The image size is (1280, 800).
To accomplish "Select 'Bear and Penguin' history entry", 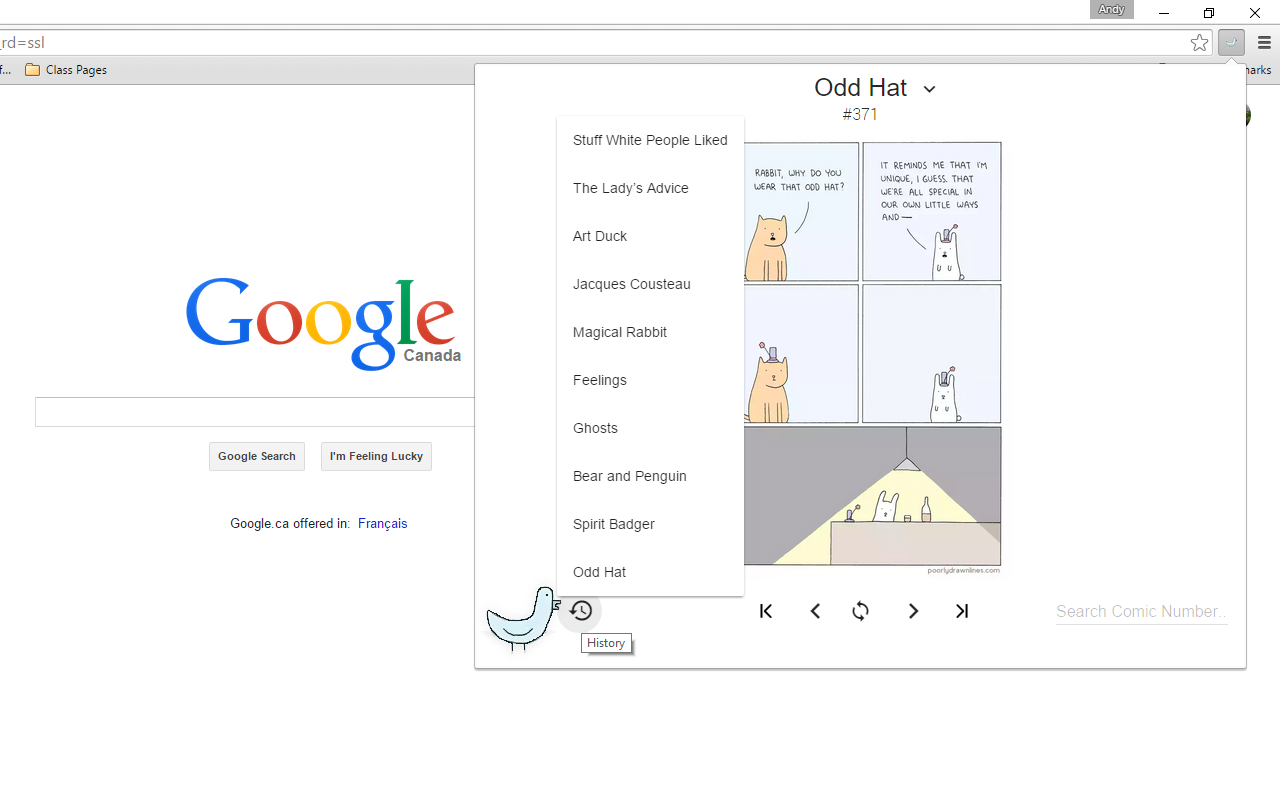I will point(650,476).
